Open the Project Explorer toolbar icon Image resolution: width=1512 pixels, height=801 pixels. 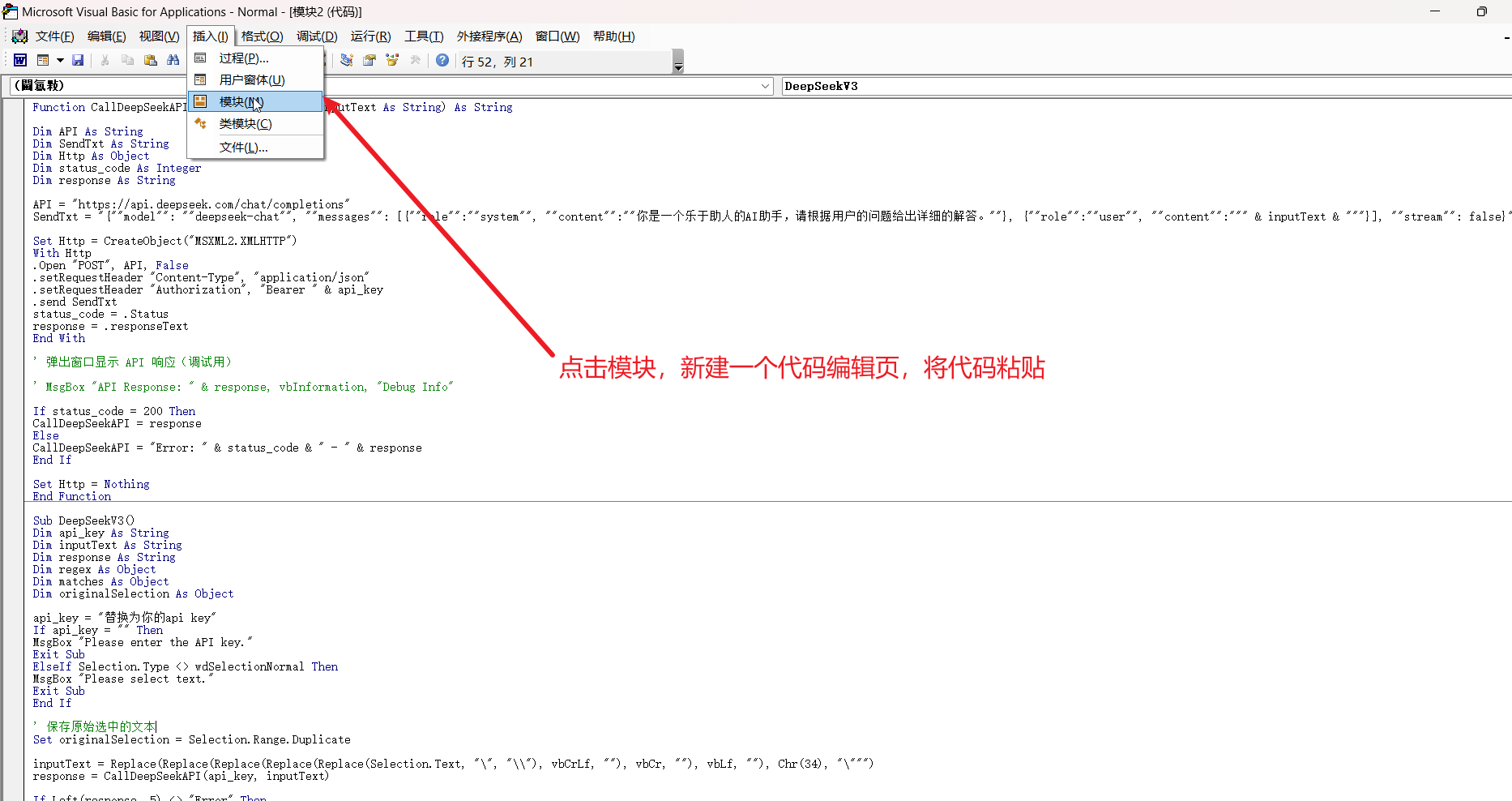coord(347,60)
